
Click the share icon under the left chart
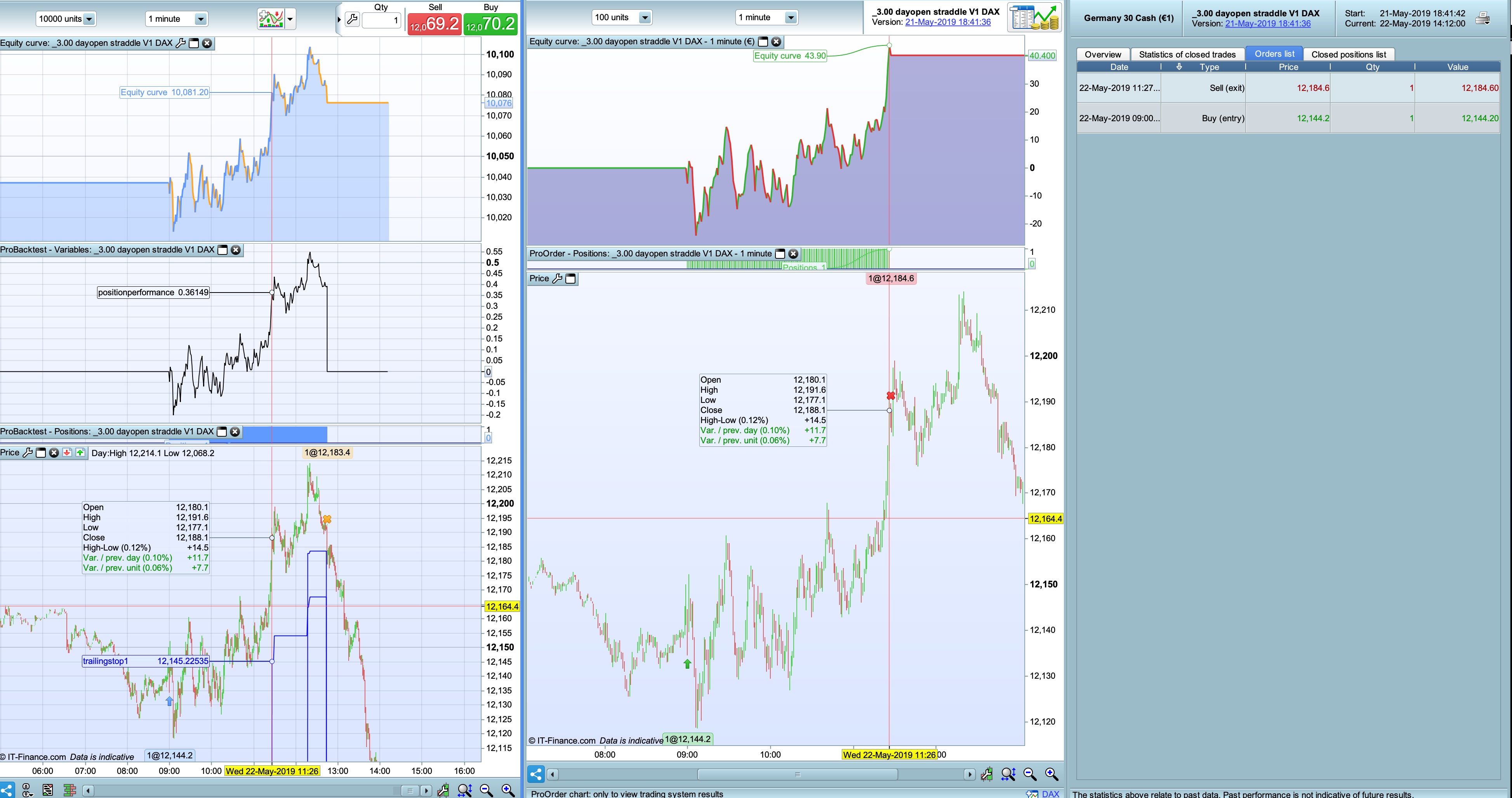click(x=7, y=790)
